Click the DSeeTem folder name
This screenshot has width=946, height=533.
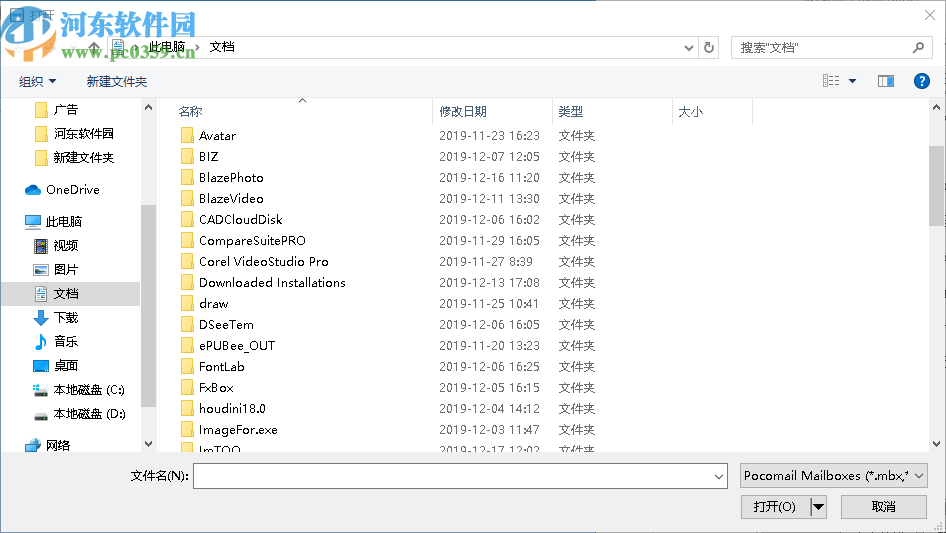[226, 325]
